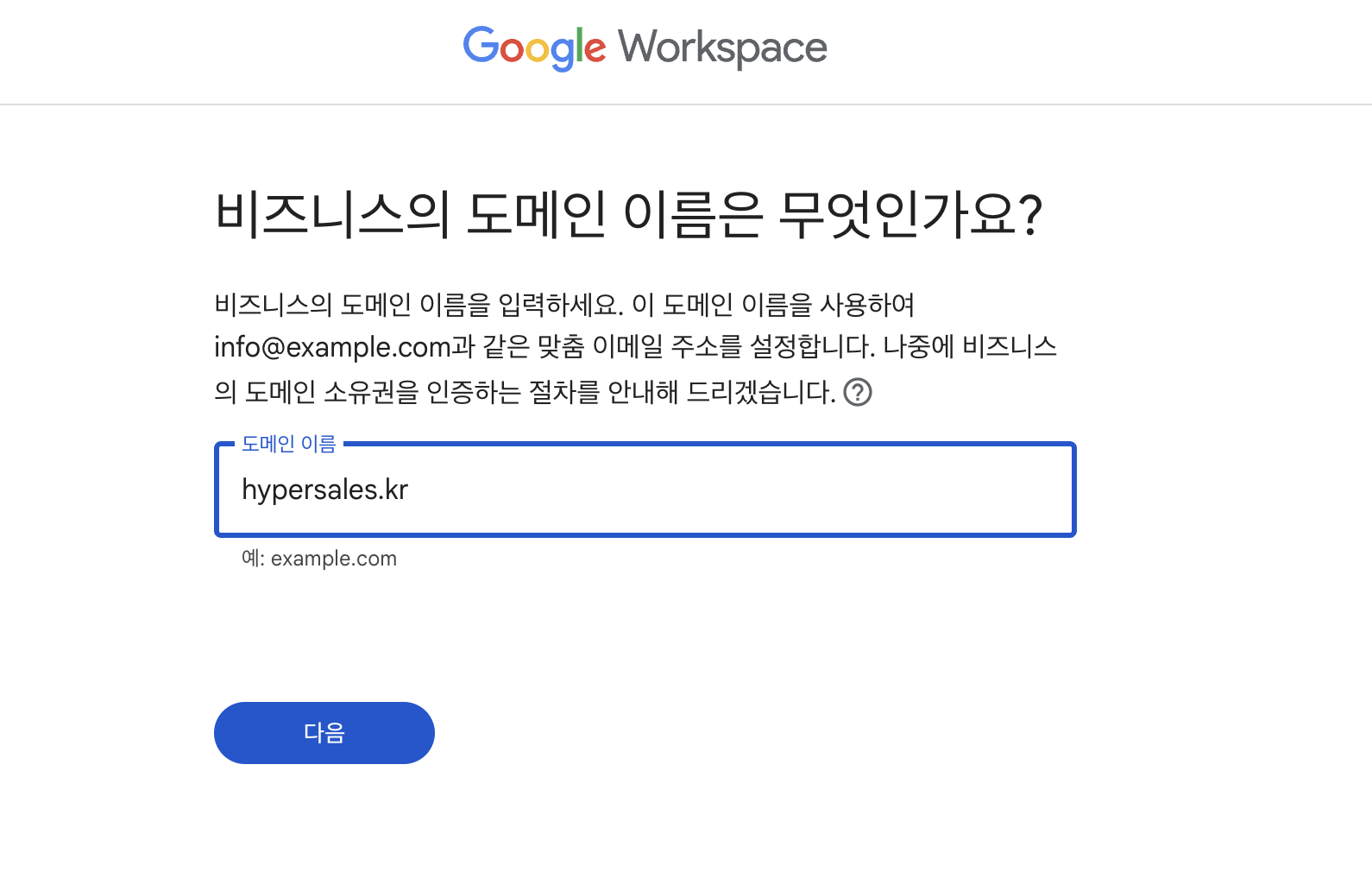The height and width of the screenshot is (872, 1372).
Task: Focus the domain name input field
Action: coord(645,490)
